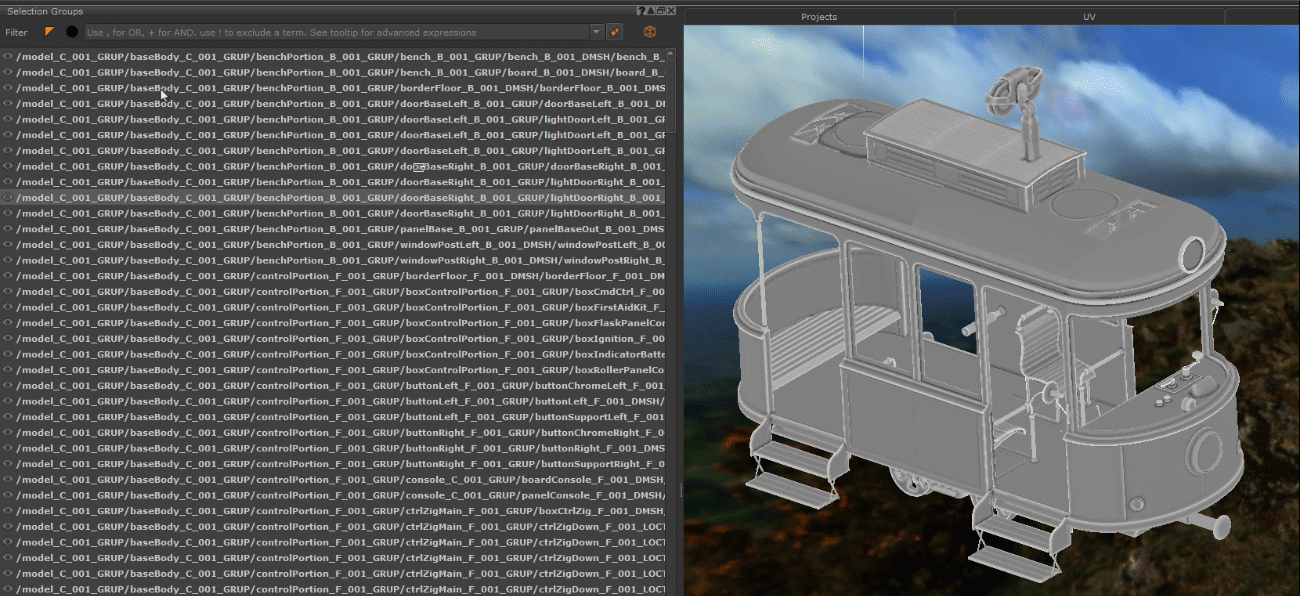Select the windowPostLeft_B_001_DMSH entry
1300x596 pixels.
click(x=340, y=245)
